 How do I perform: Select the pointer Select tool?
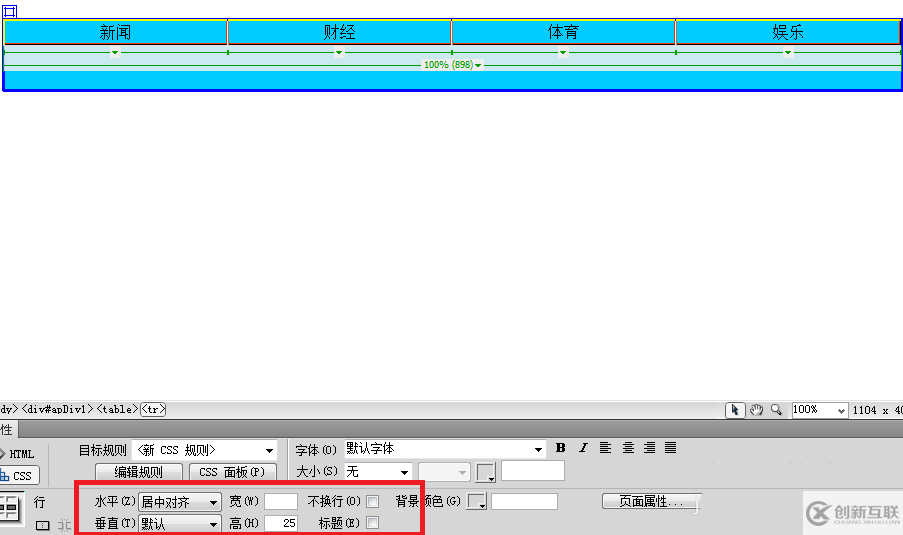tap(735, 410)
